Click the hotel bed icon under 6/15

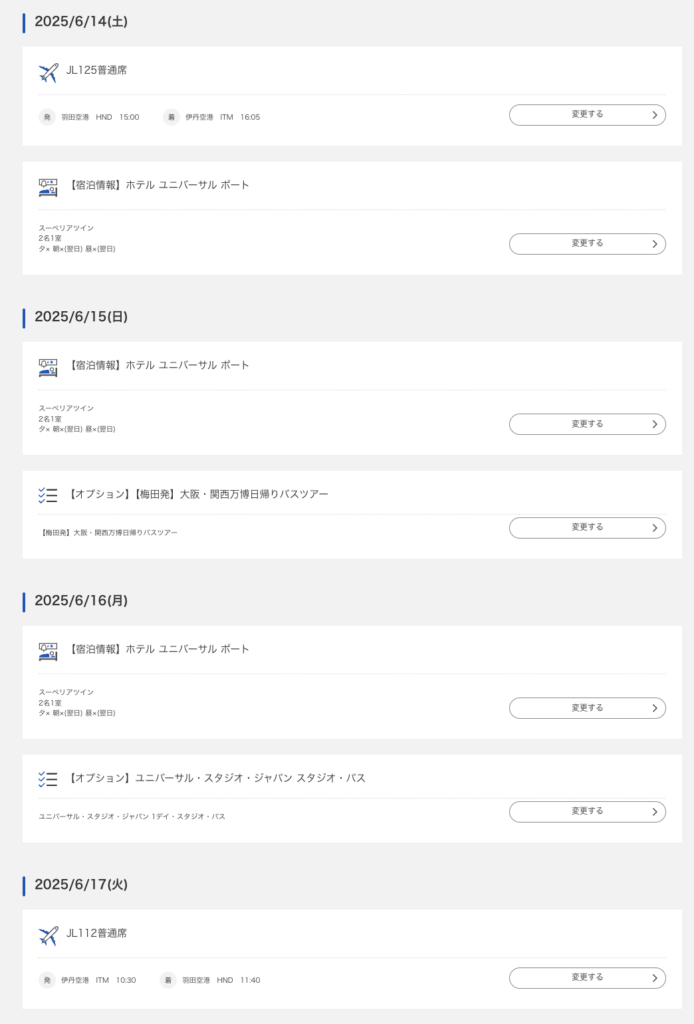(48, 366)
